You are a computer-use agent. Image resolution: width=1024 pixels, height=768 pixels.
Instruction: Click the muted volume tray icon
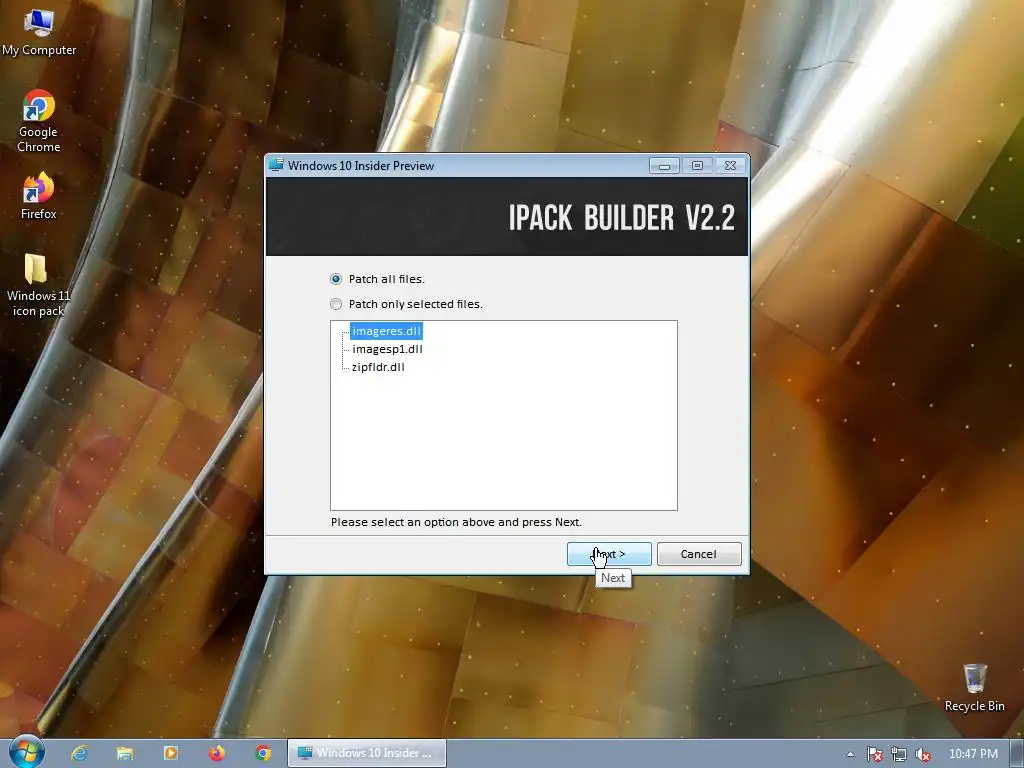click(923, 754)
